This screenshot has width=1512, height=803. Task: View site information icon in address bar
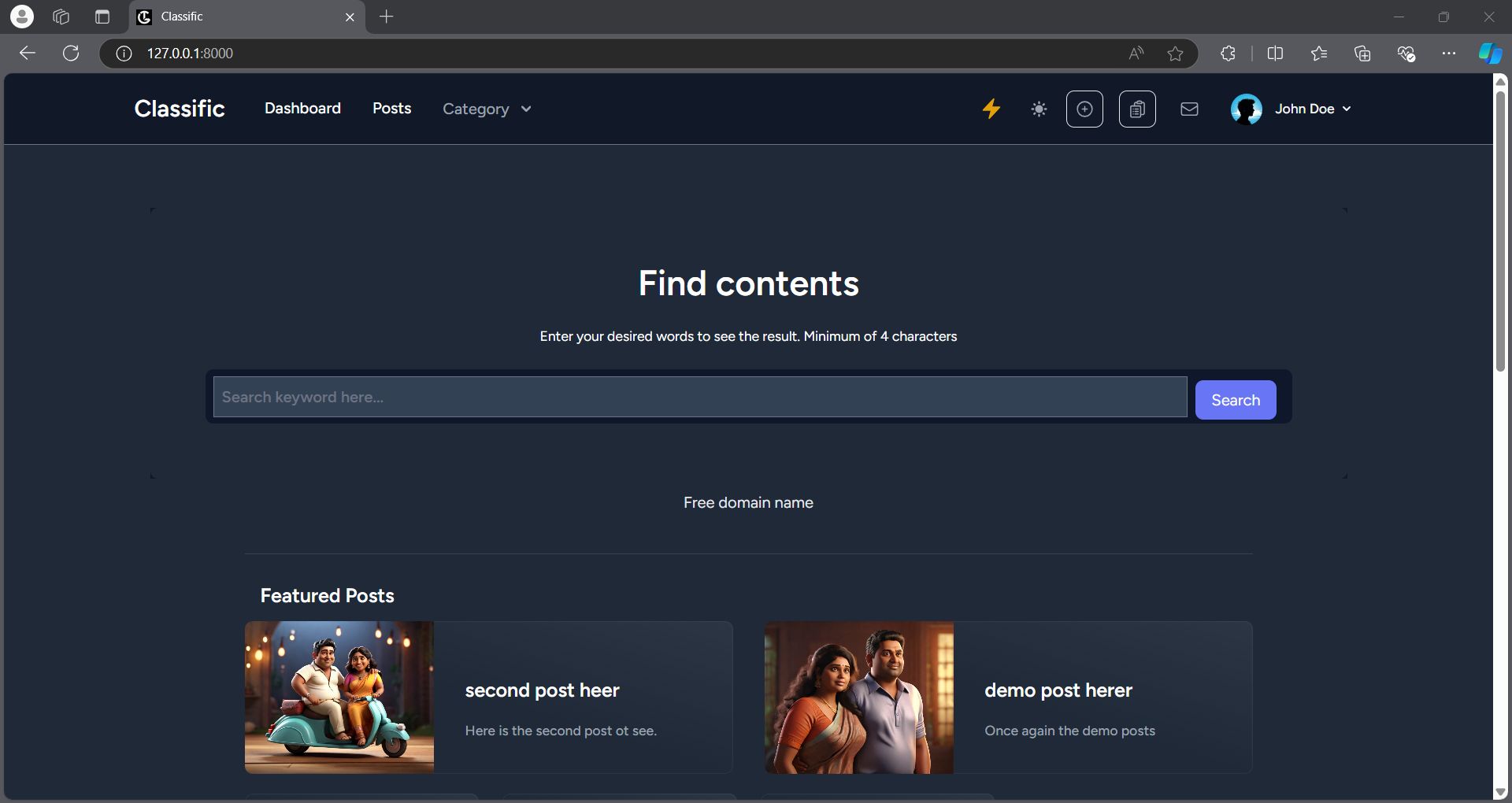coord(124,54)
